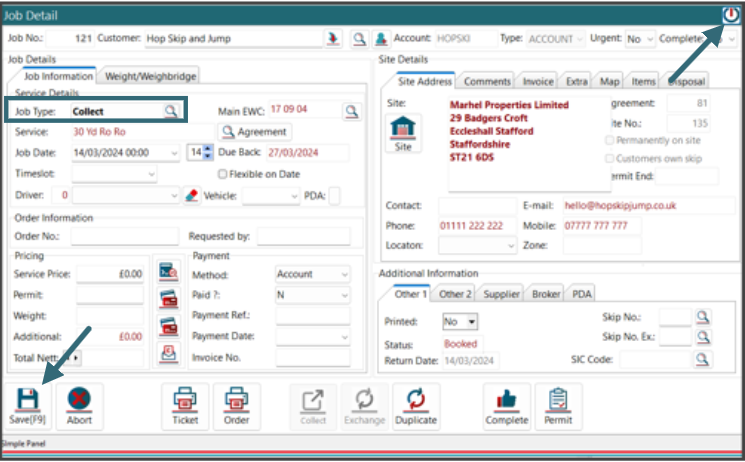The image size is (745, 462).
Task: Switch to the Extra tab
Action: click(576, 81)
